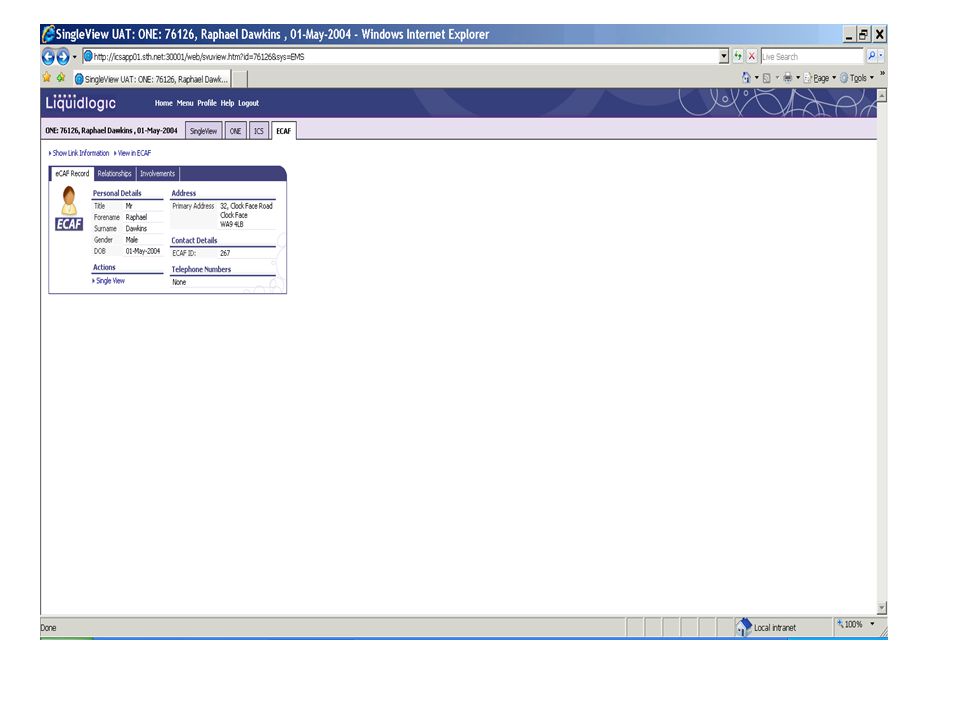Click the page scrollbar up arrow
The width and height of the screenshot is (960, 720).
pyautogui.click(x=882, y=95)
